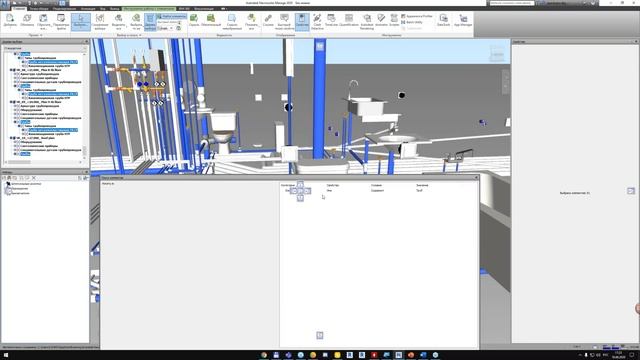The height and width of the screenshot is (360, 640).
Task: Click the Ссылки (Links) ribbon icon
Action: (x=268, y=20)
